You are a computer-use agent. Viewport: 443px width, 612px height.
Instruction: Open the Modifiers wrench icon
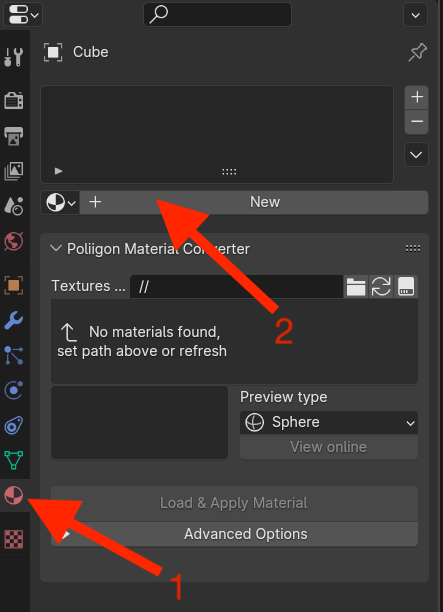click(x=14, y=320)
